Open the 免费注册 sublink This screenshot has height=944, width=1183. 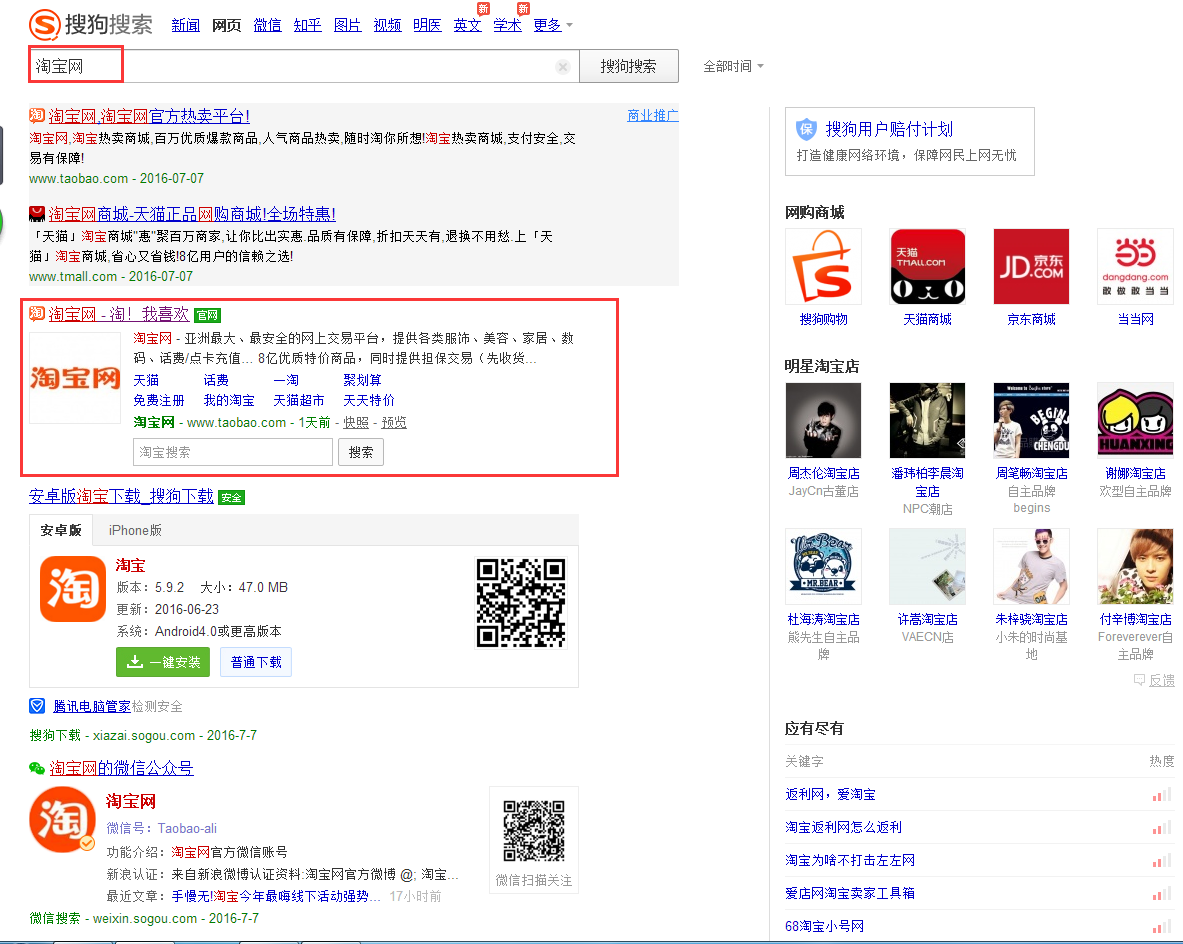(159, 400)
